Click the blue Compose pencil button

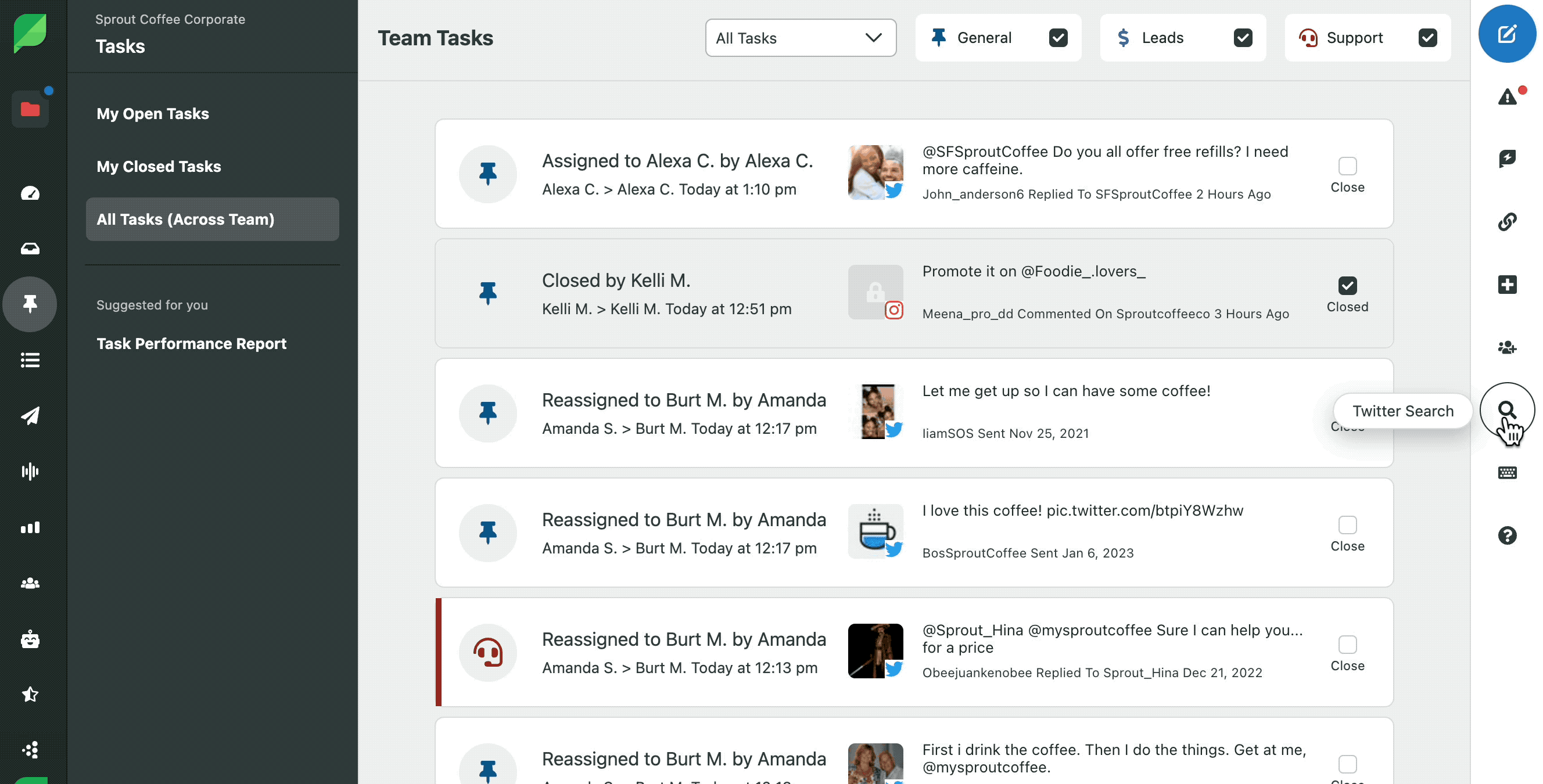pos(1507,34)
